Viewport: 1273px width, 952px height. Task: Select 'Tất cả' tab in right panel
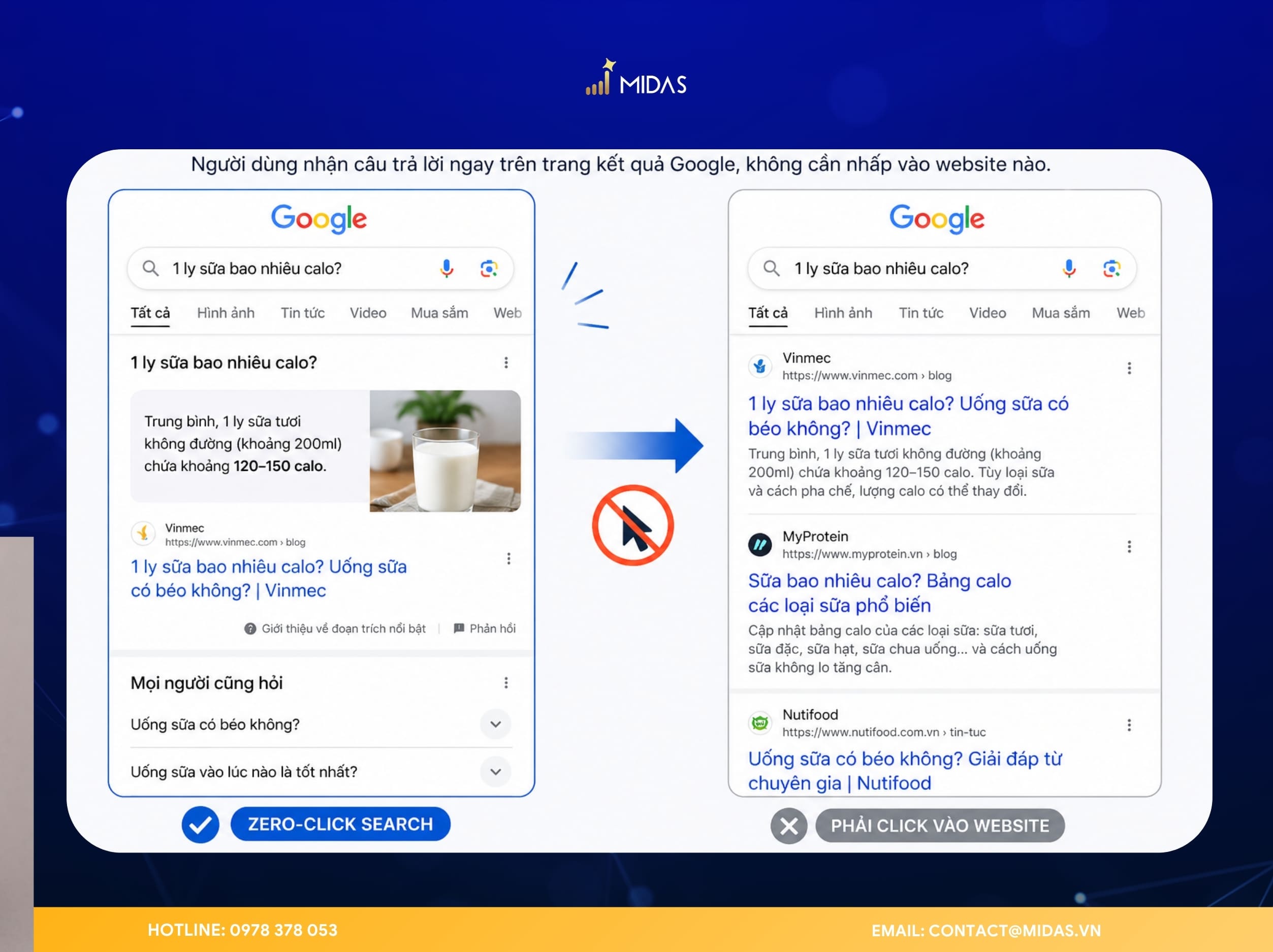(x=768, y=313)
